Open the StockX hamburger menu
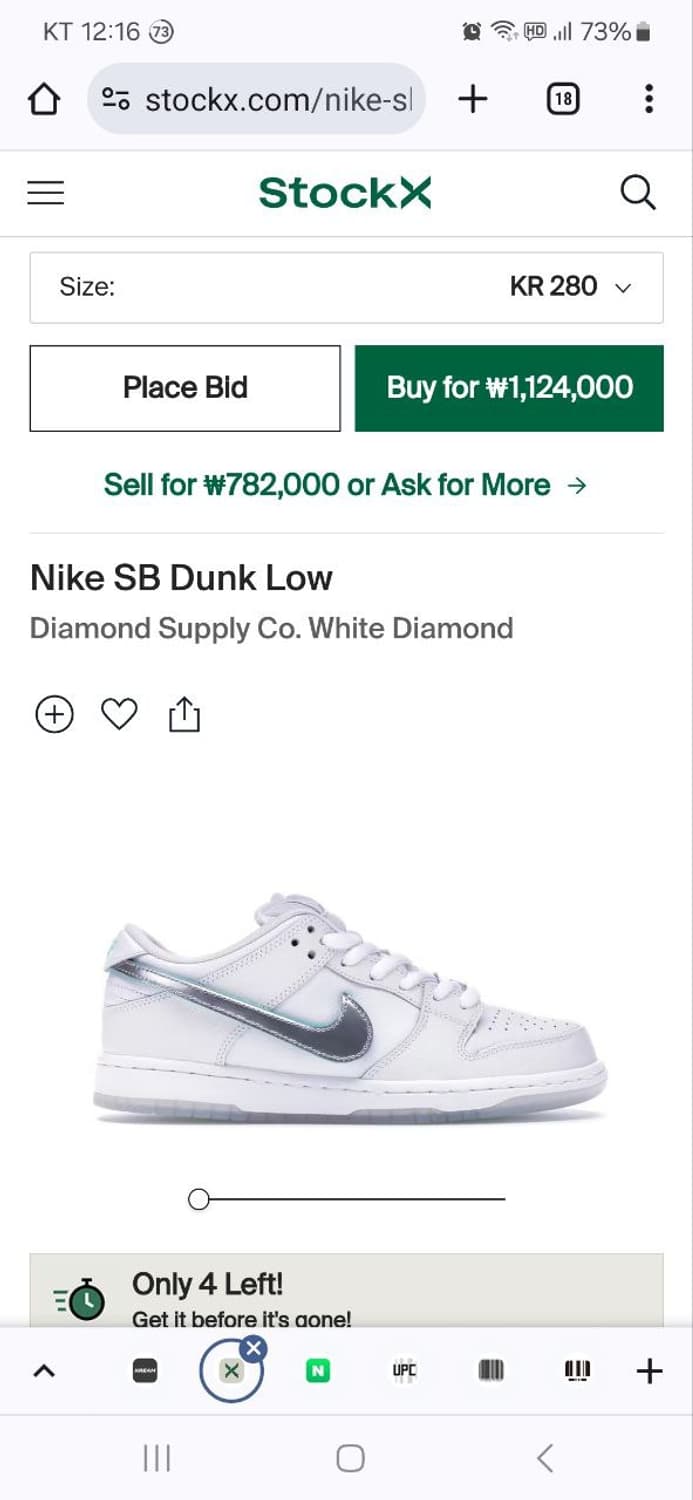The image size is (693, 1500). click(x=45, y=193)
